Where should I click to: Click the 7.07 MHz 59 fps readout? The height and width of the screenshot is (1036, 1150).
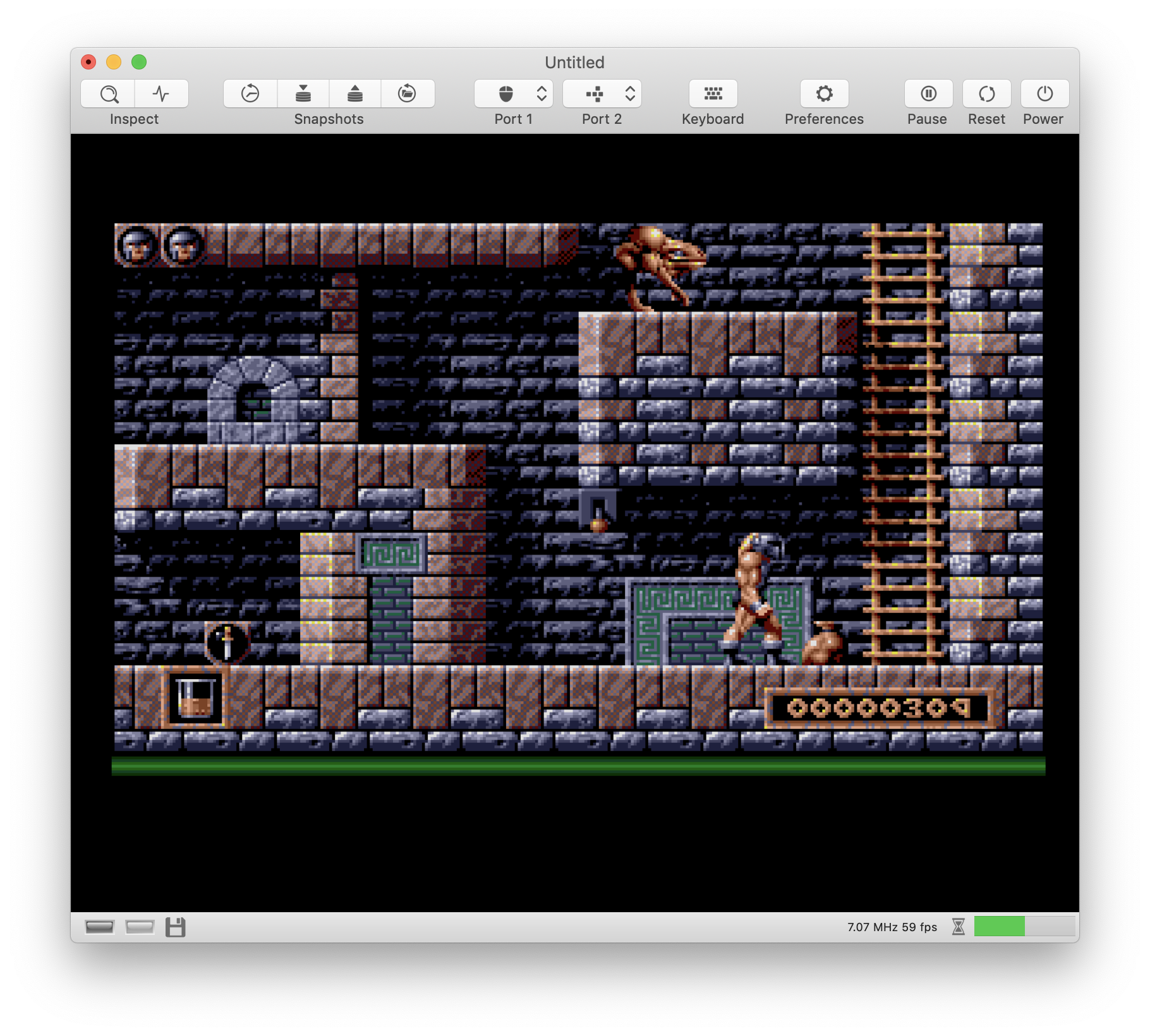(892, 927)
